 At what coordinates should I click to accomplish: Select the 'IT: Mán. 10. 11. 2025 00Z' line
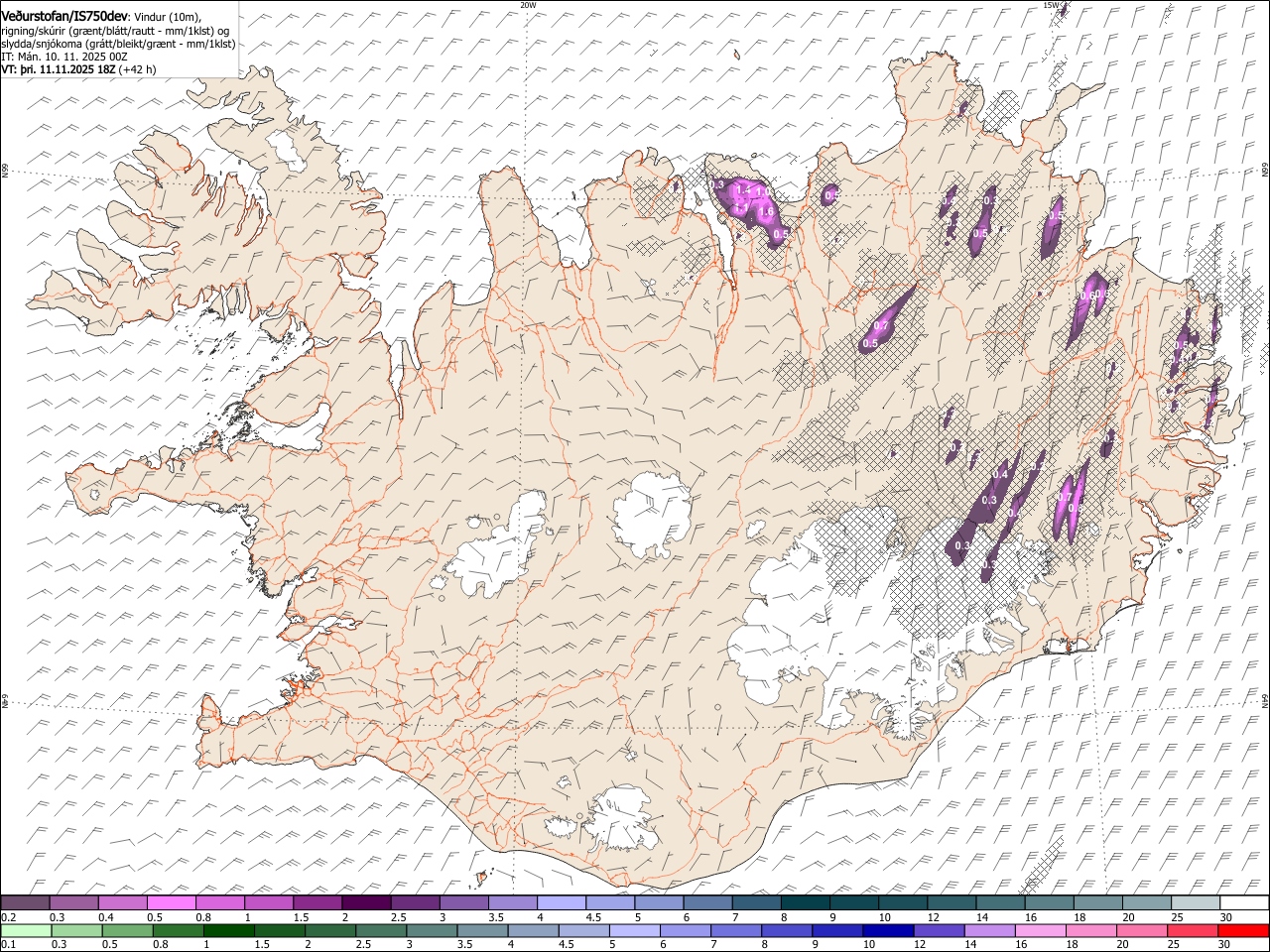tap(64, 57)
